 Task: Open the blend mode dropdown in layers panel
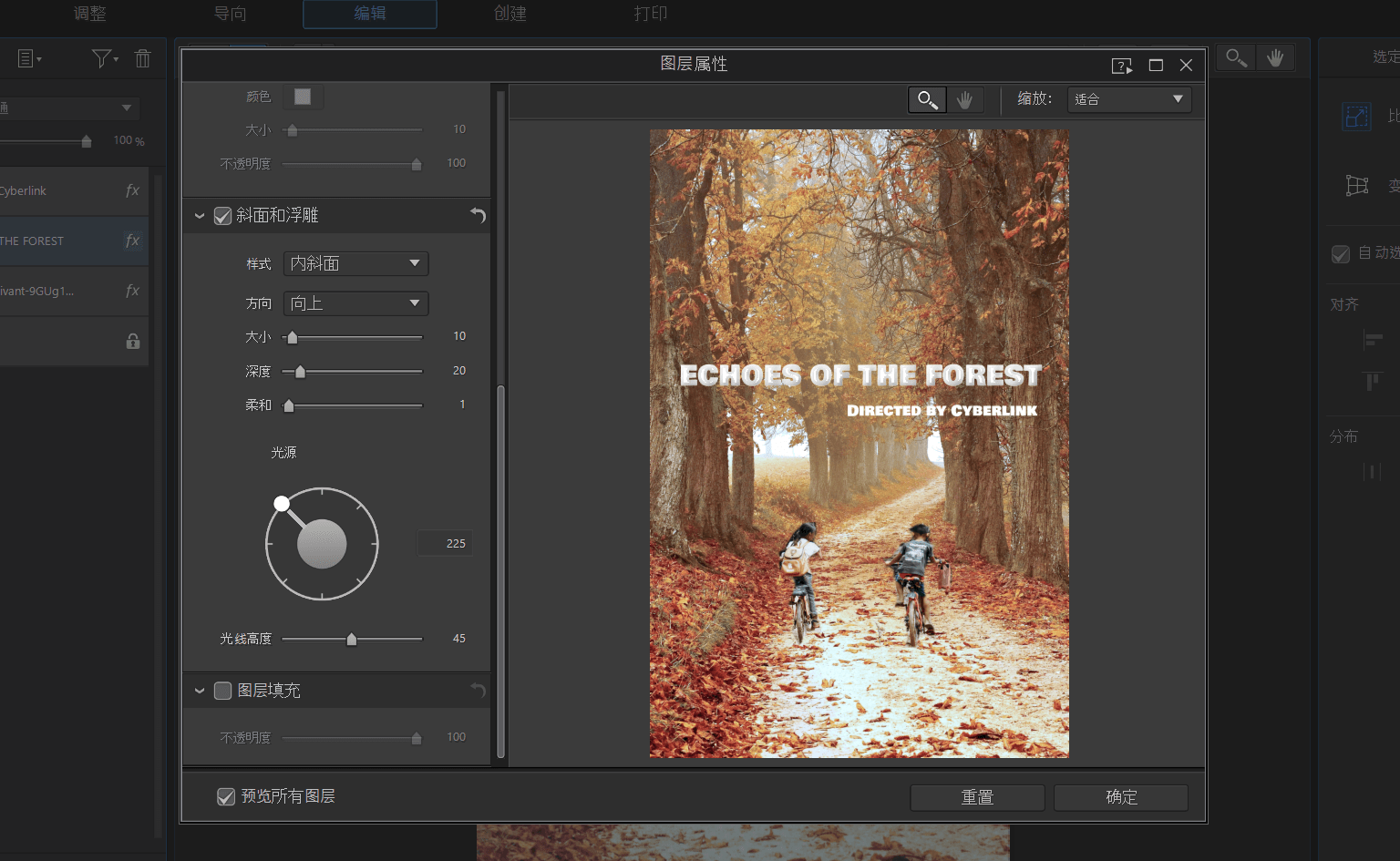(69, 108)
